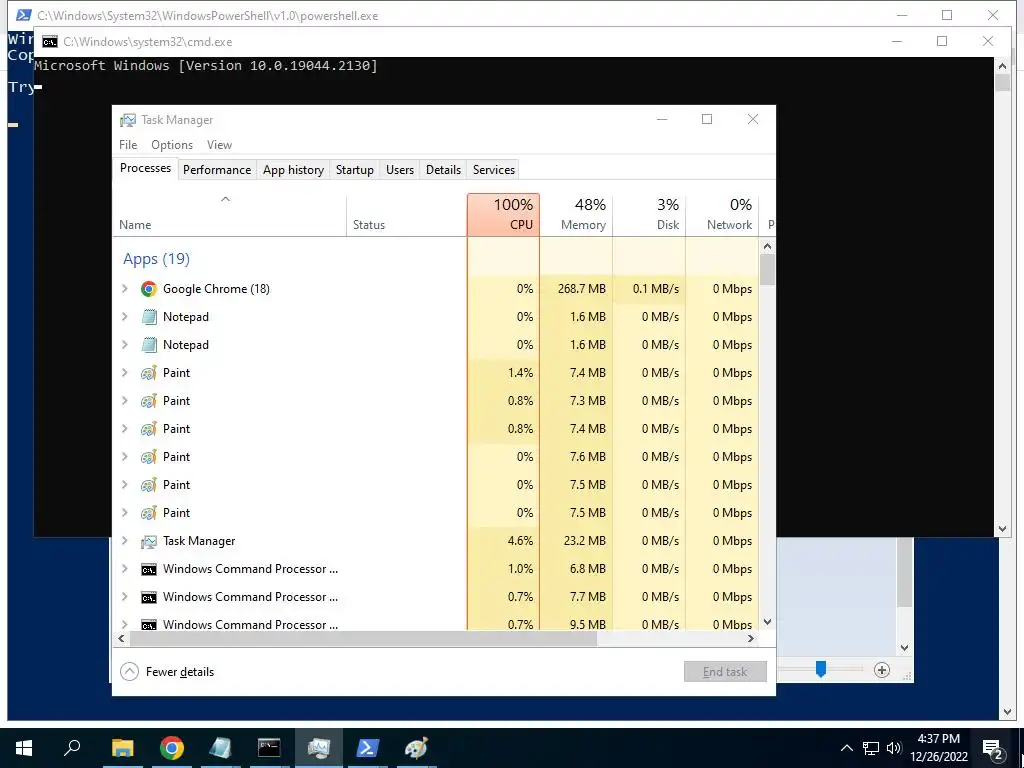Image resolution: width=1024 pixels, height=768 pixels.
Task: Click the End task button
Action: (x=725, y=671)
